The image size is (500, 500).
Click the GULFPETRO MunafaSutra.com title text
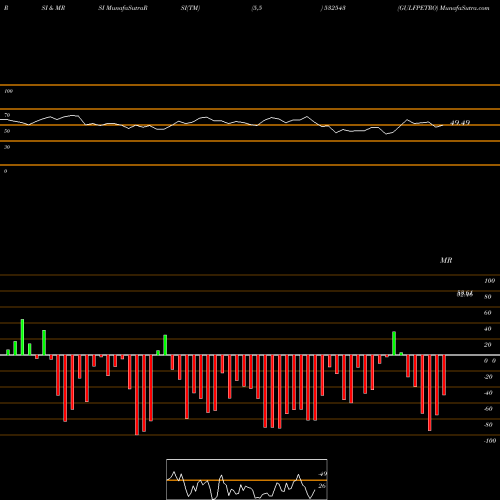(x=443, y=8)
